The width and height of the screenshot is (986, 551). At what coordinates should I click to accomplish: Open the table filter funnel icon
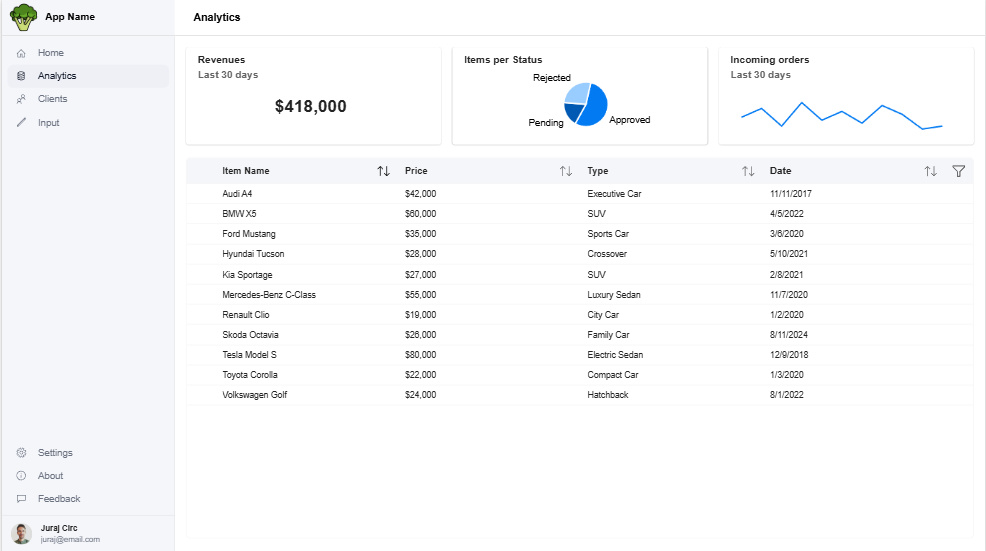click(x=958, y=171)
